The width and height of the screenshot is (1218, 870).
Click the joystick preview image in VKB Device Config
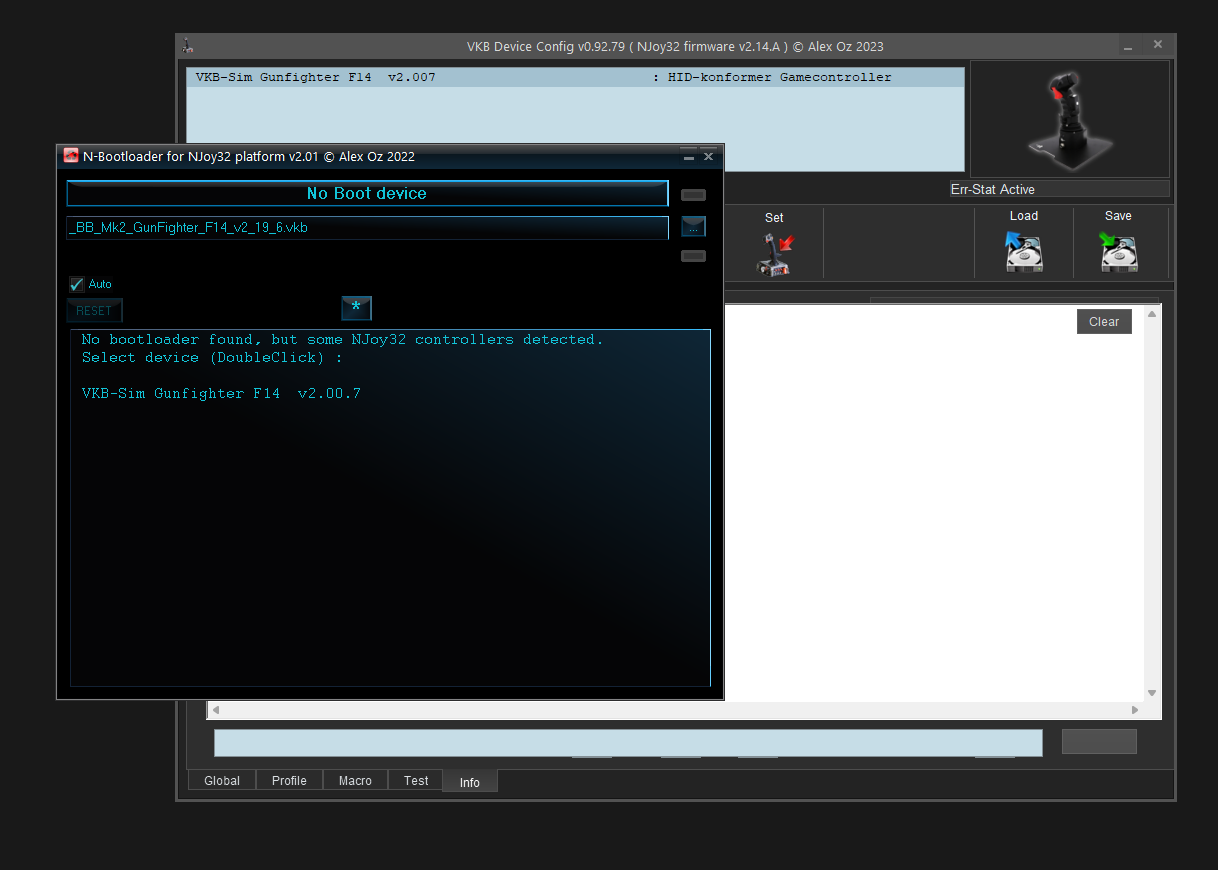[1069, 119]
